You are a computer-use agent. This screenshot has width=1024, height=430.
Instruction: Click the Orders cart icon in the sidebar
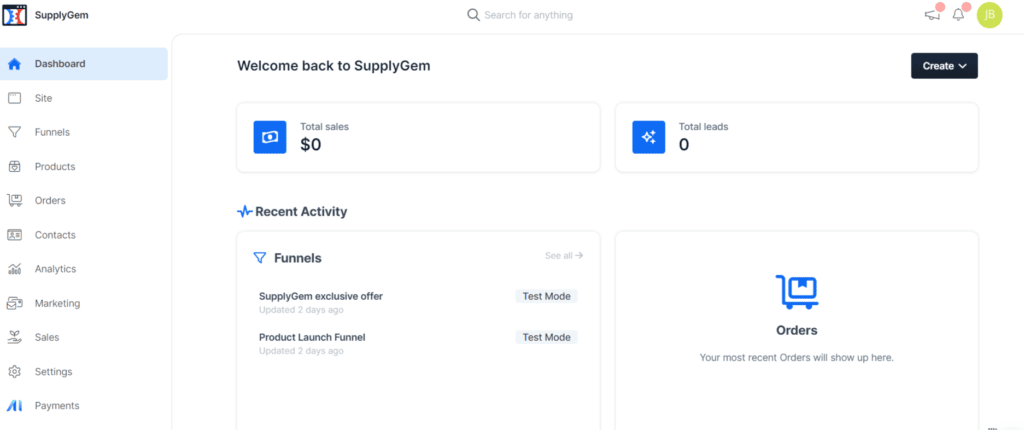tap(14, 201)
